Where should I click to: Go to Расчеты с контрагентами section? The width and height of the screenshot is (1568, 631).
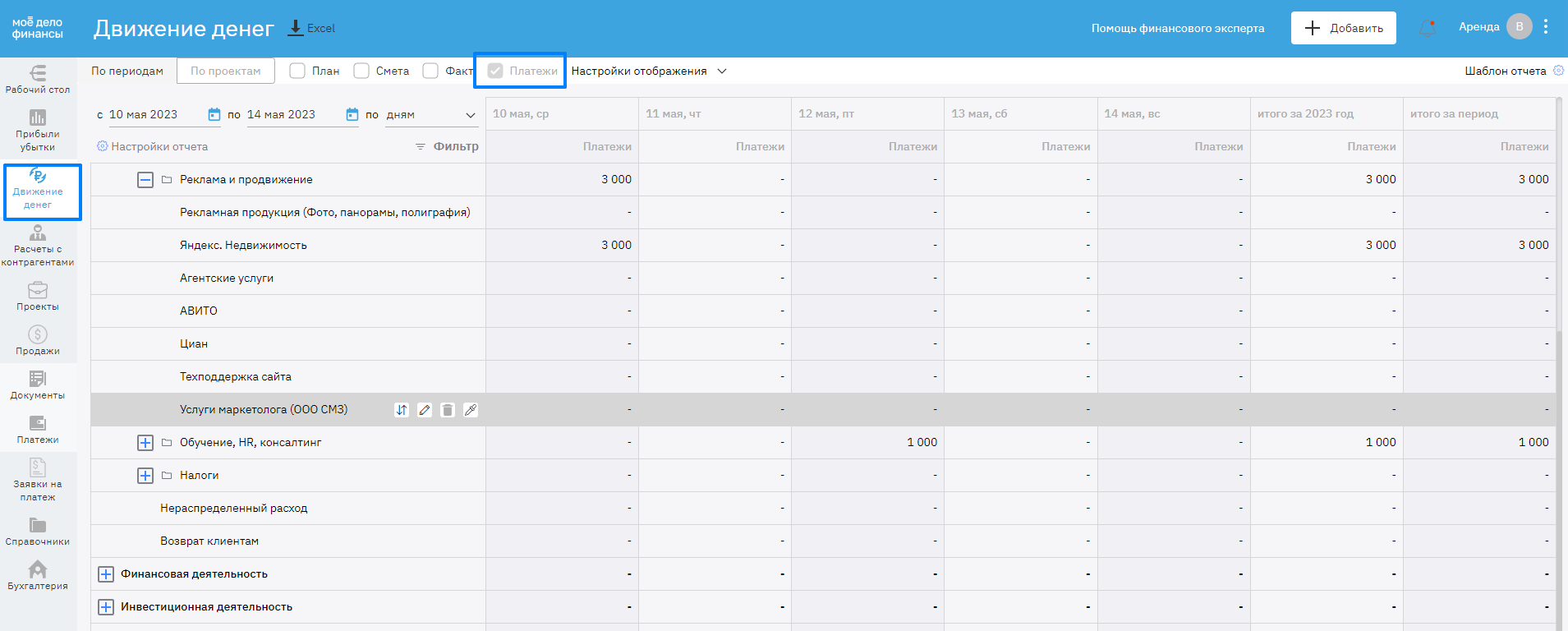(38, 246)
